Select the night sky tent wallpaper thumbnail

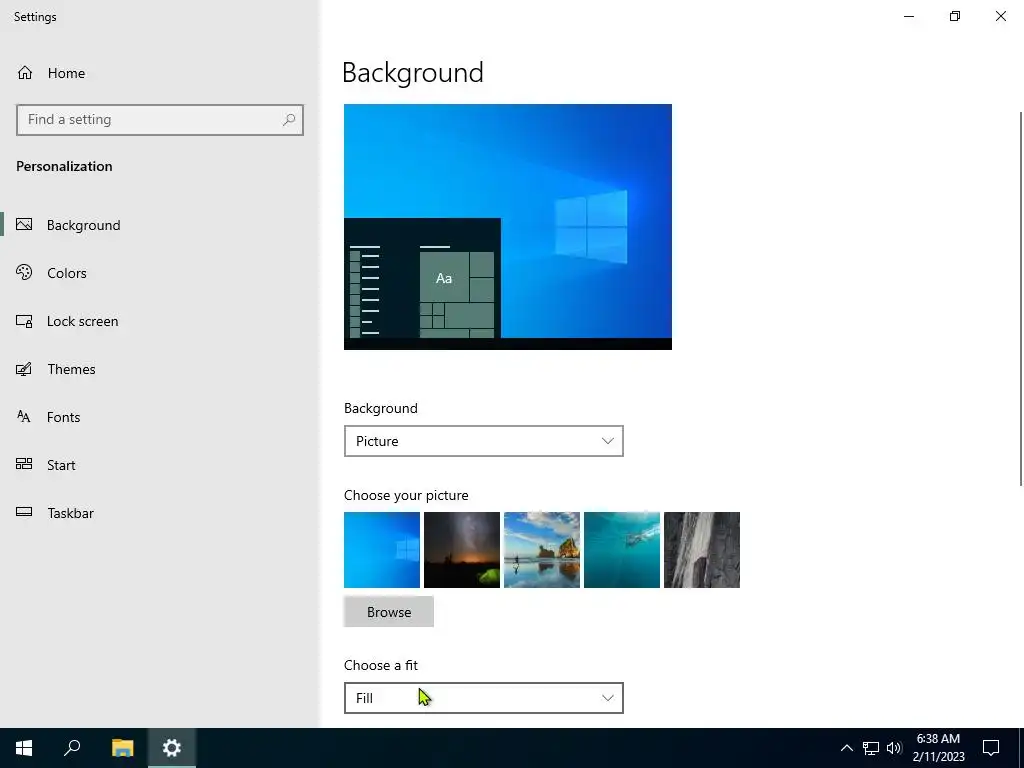click(x=462, y=550)
